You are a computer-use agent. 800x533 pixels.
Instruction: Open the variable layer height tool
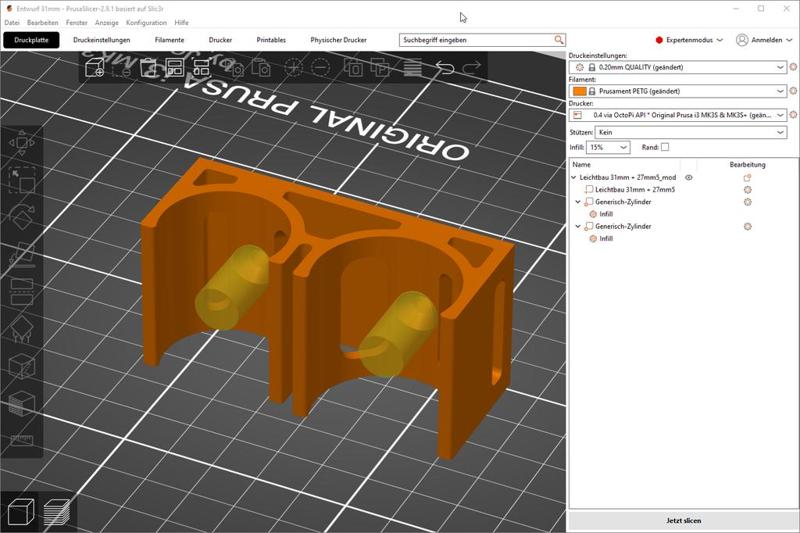pos(413,68)
